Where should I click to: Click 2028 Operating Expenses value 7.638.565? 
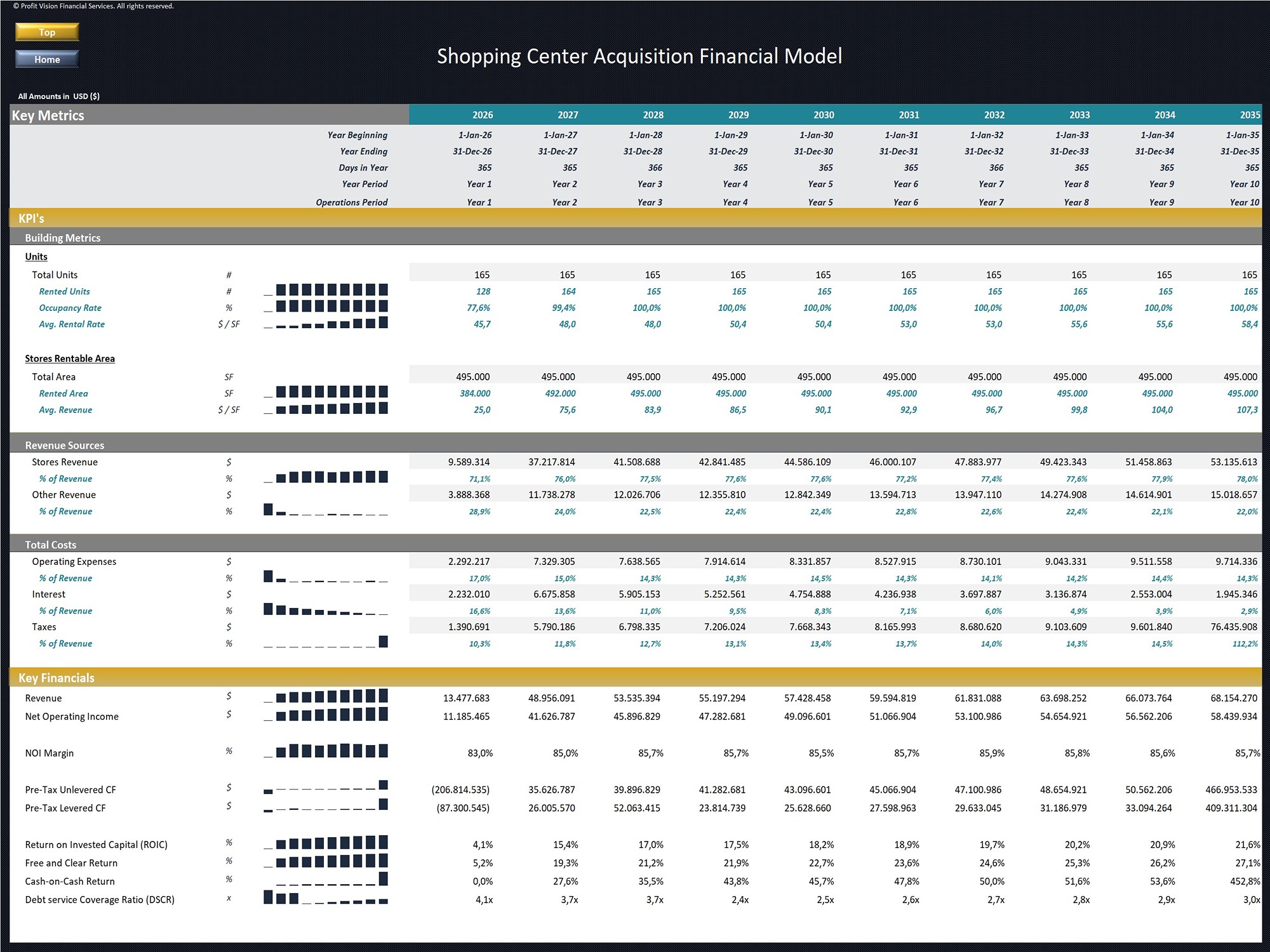point(639,562)
